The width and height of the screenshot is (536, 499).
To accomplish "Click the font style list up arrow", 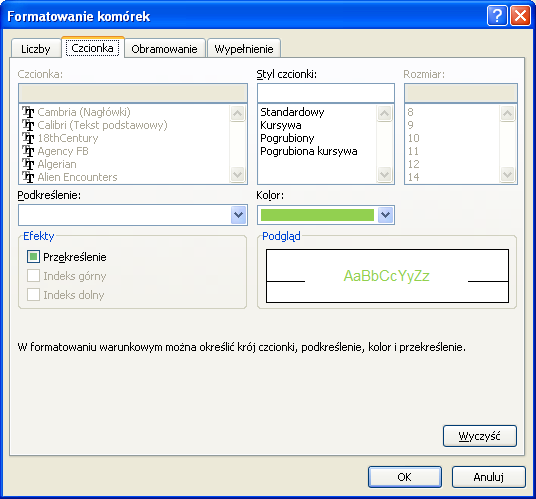I will pyautogui.click(x=385, y=113).
